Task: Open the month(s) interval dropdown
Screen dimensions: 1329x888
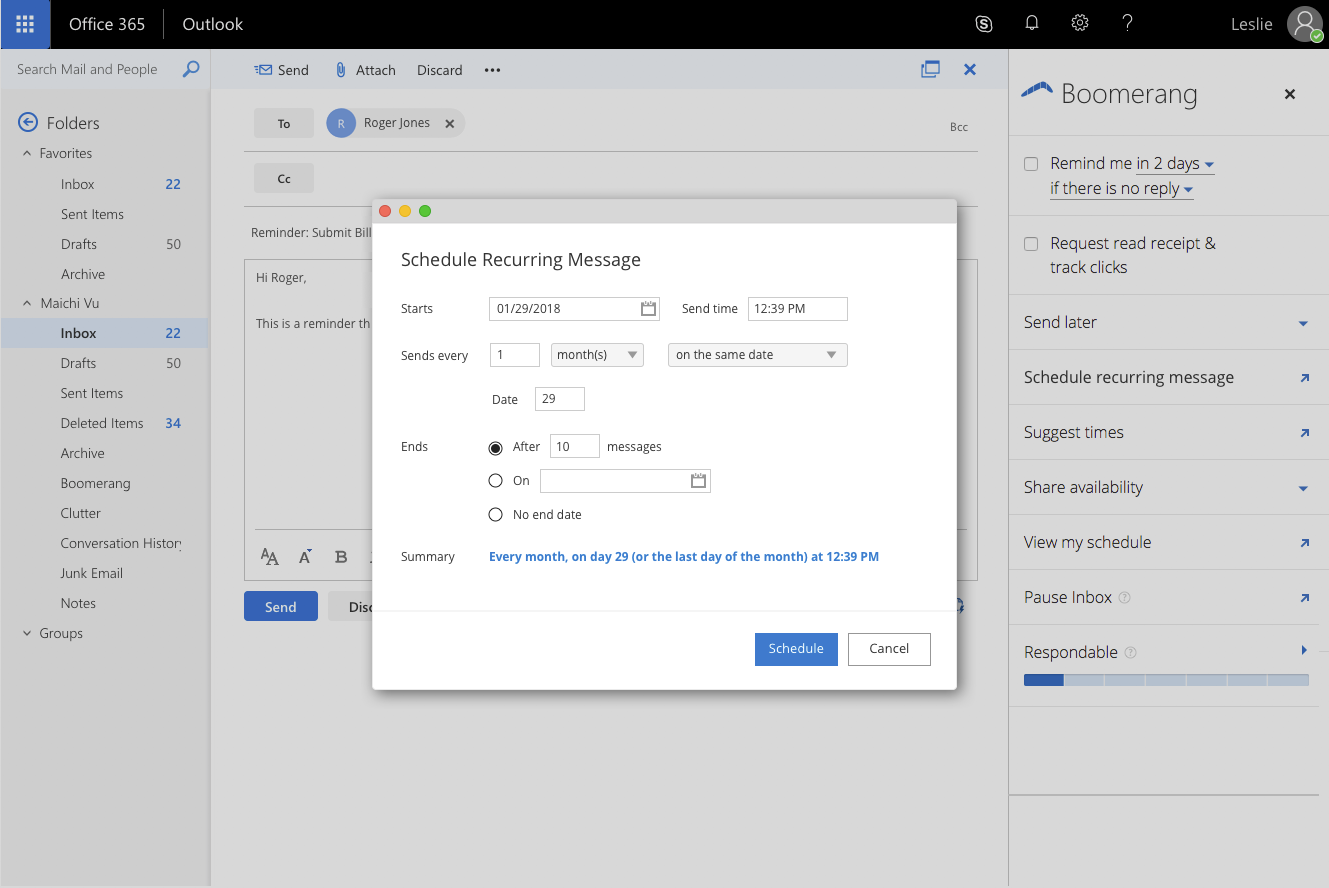Action: point(597,354)
